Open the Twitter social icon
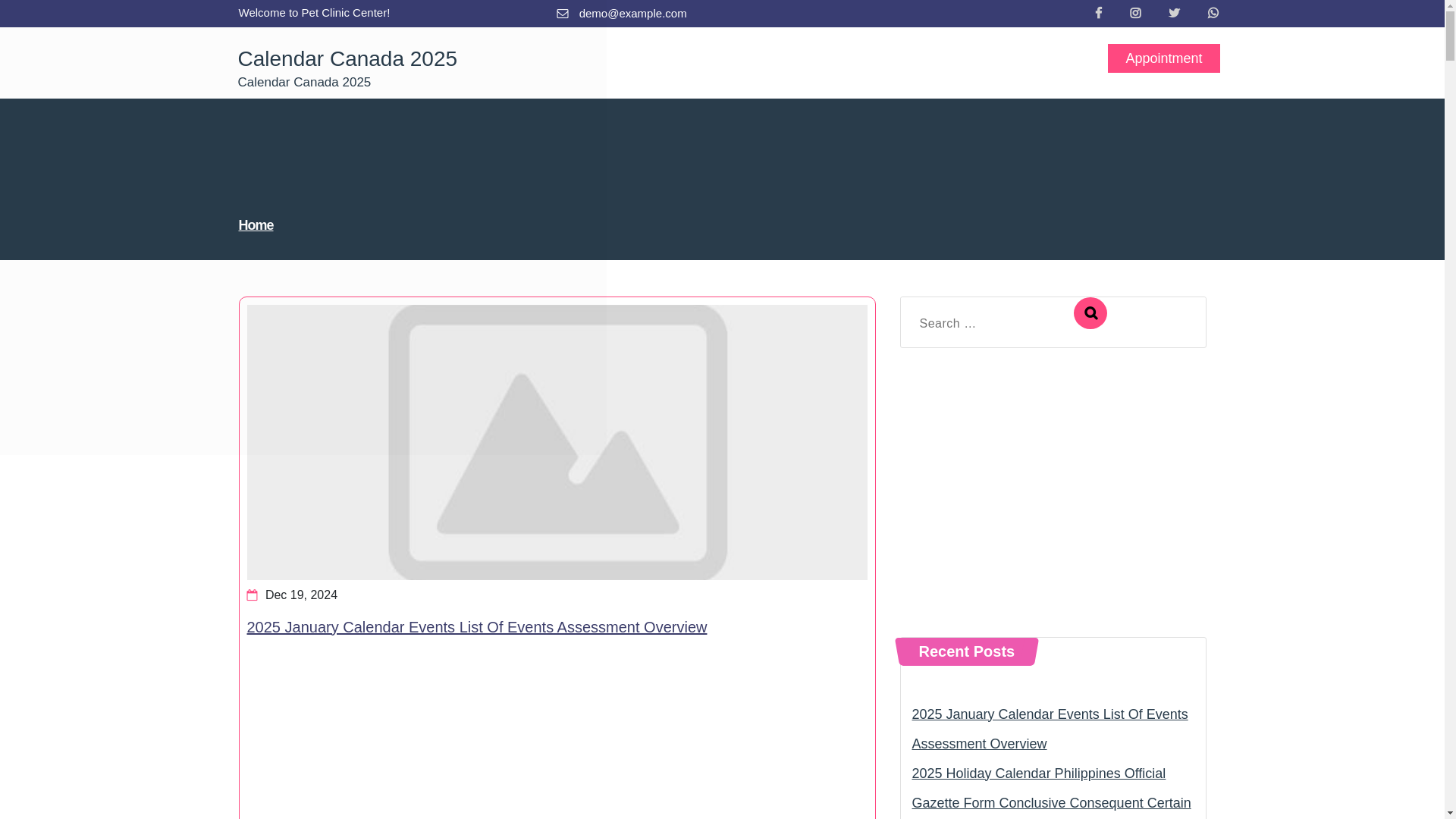The width and height of the screenshot is (1456, 819). (1174, 13)
